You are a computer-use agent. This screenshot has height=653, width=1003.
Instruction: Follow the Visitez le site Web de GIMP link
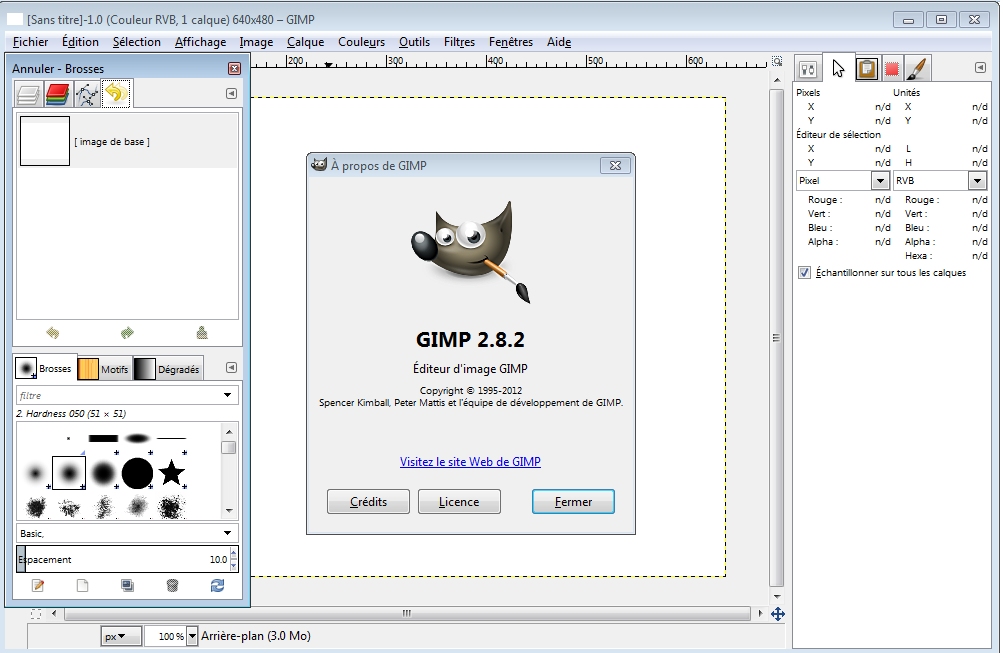470,462
